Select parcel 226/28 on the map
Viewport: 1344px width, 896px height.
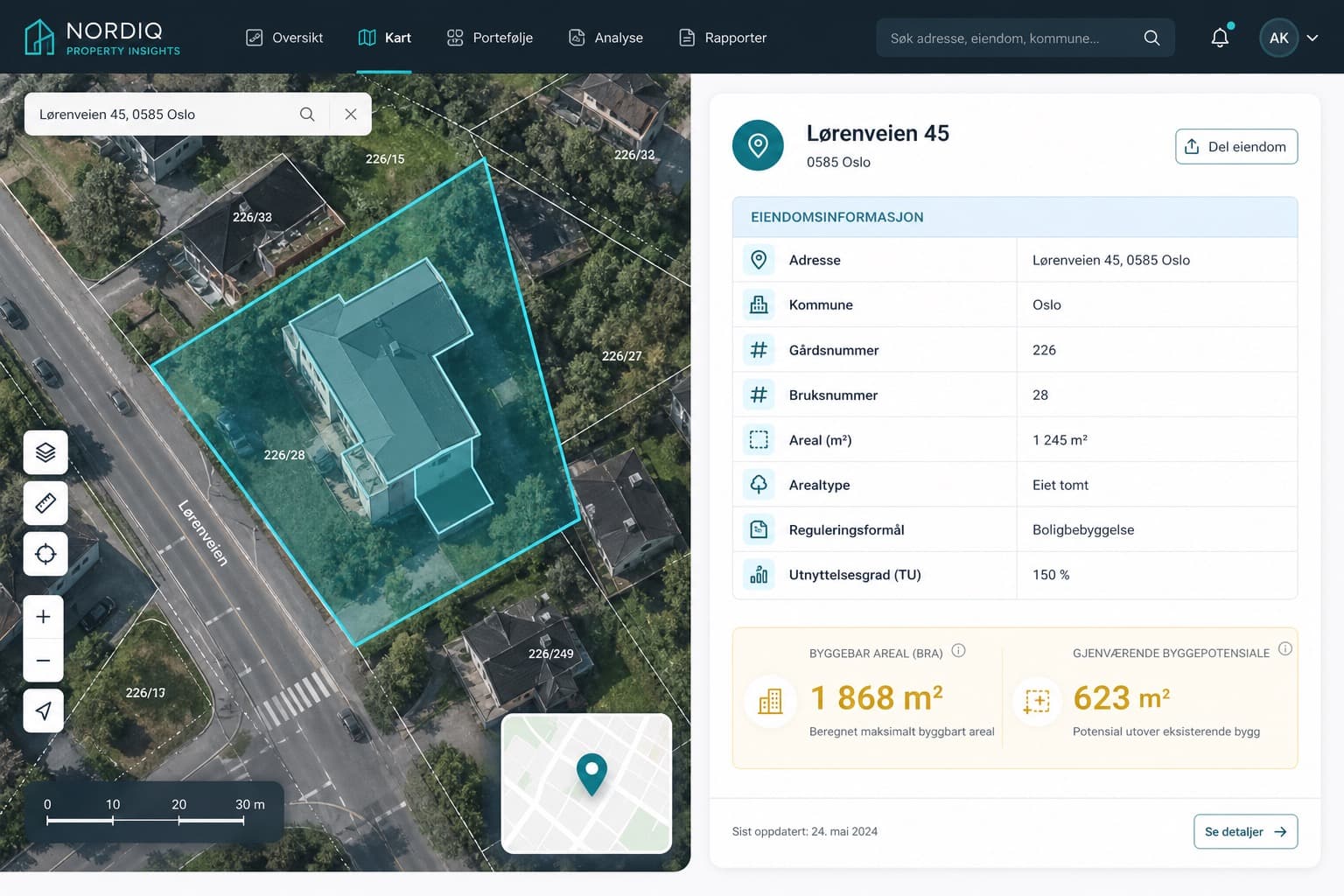click(284, 455)
